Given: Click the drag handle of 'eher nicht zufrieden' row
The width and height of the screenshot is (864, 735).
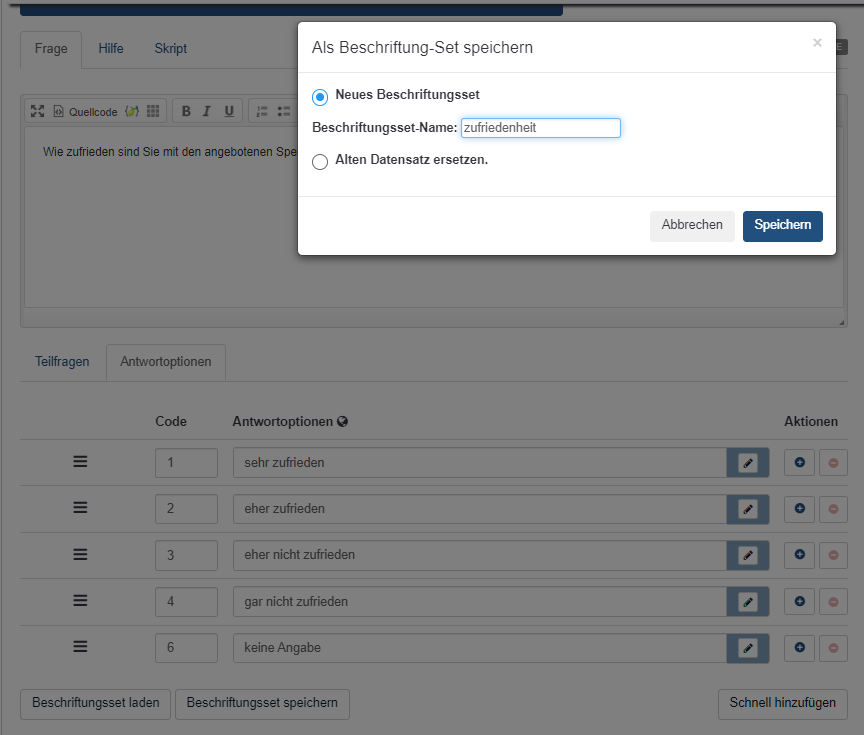Looking at the screenshot, I should click(x=81, y=554).
